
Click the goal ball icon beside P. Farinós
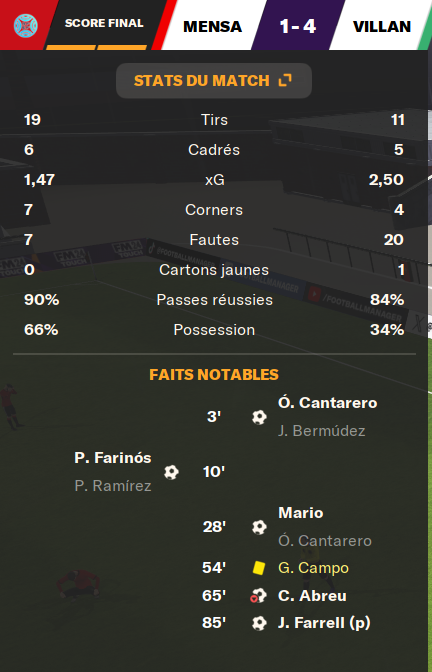171,472
